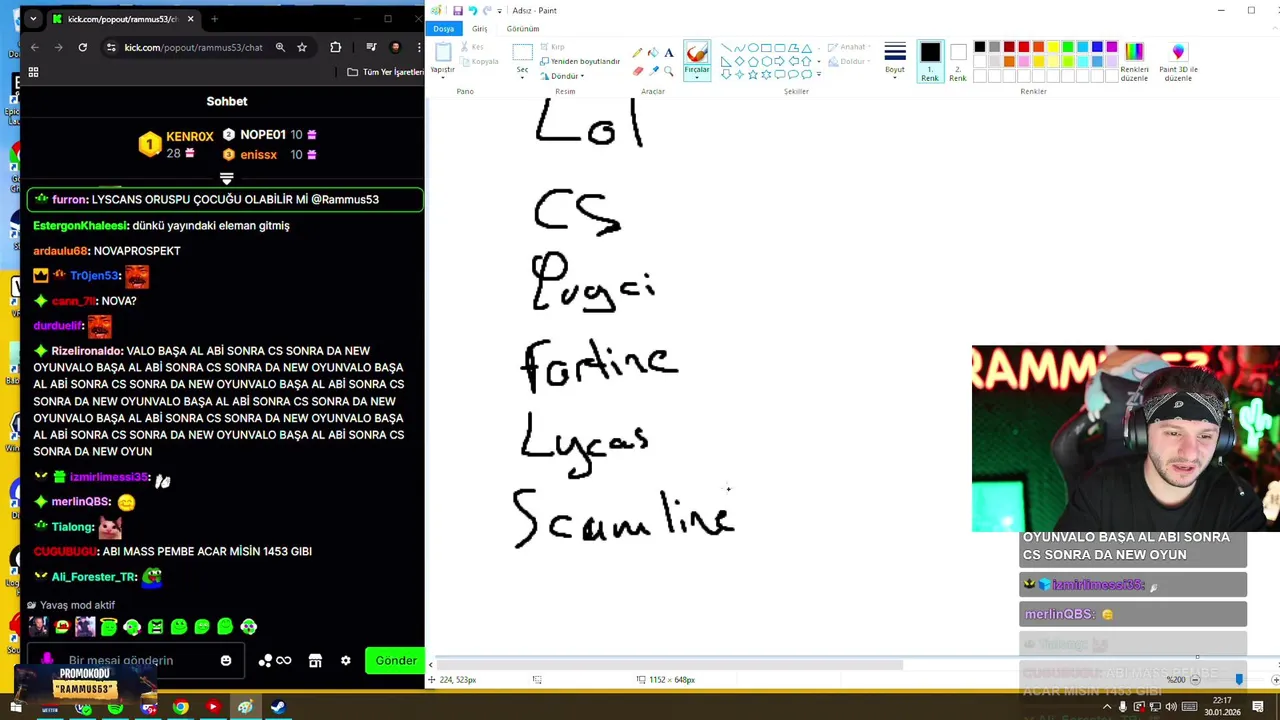Adjust the Paint zoom slider handle
The height and width of the screenshot is (720, 1280).
(1239, 679)
